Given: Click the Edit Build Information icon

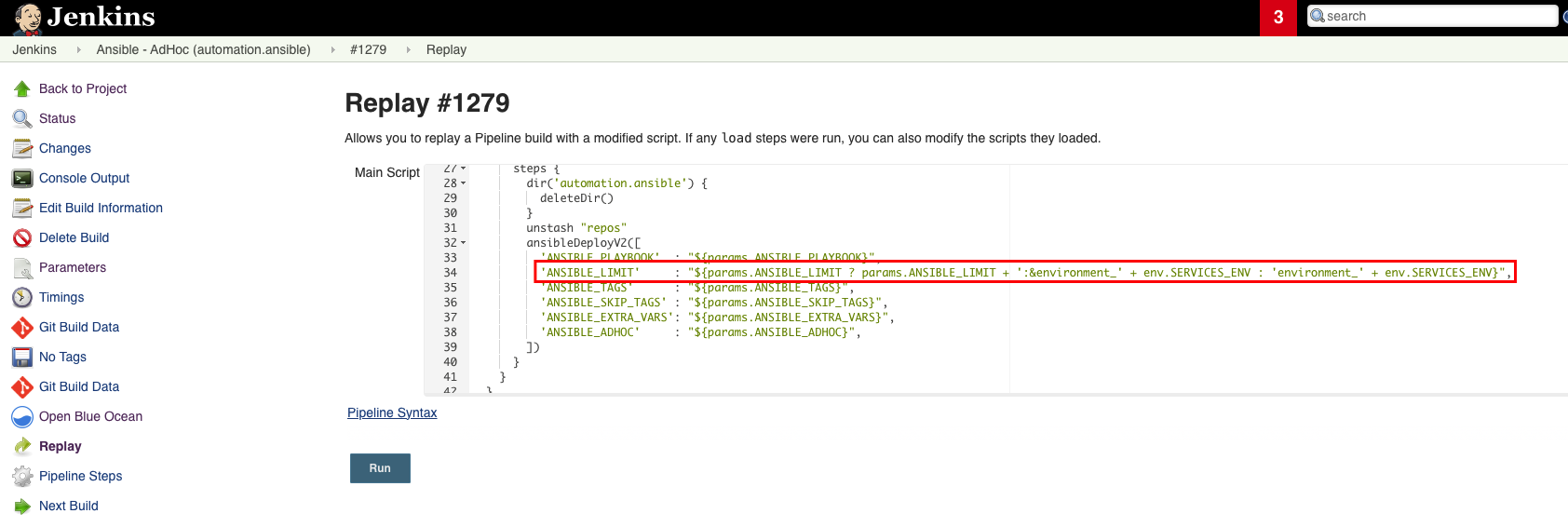Looking at the screenshot, I should pos(22,208).
